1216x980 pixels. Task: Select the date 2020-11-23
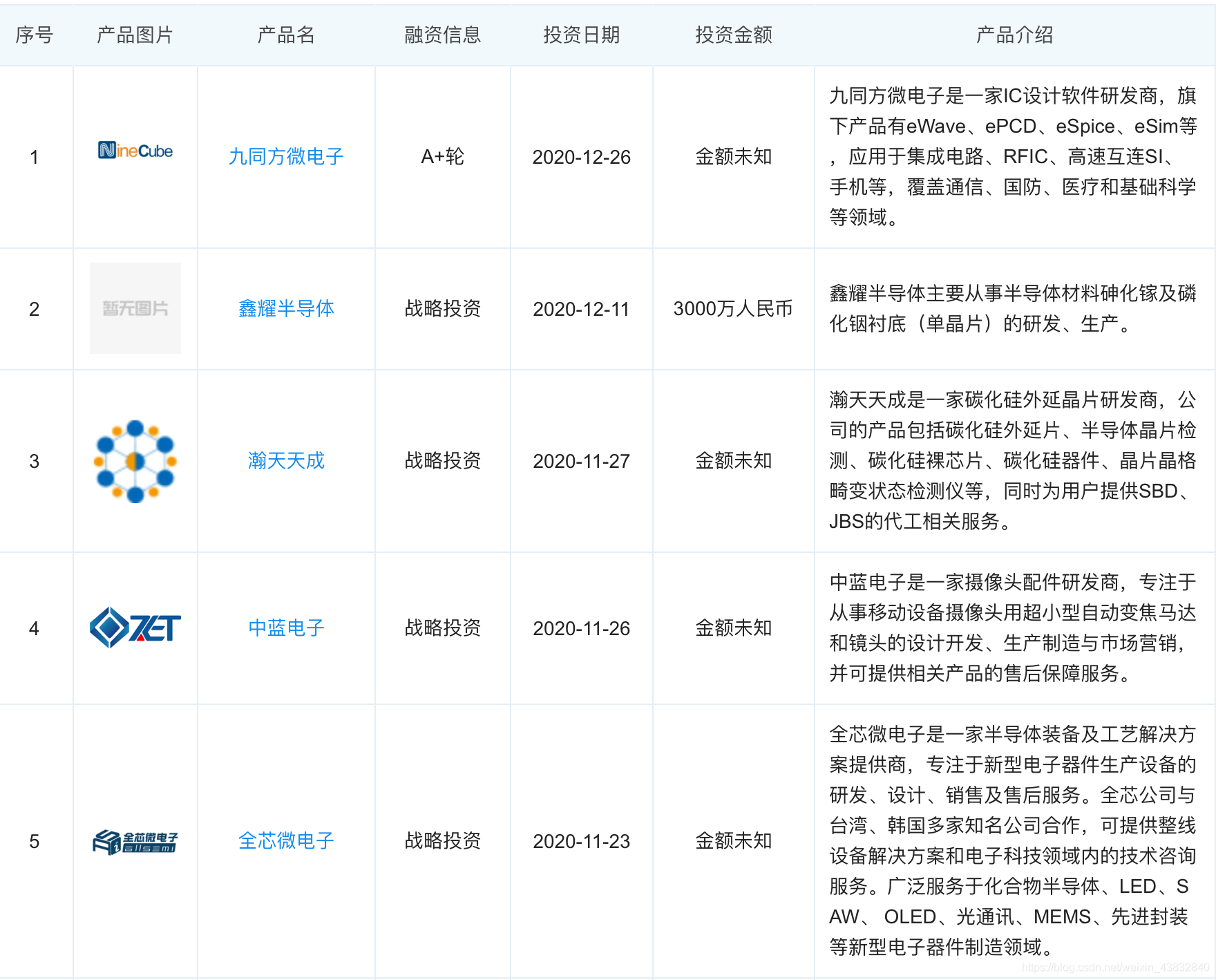582,841
